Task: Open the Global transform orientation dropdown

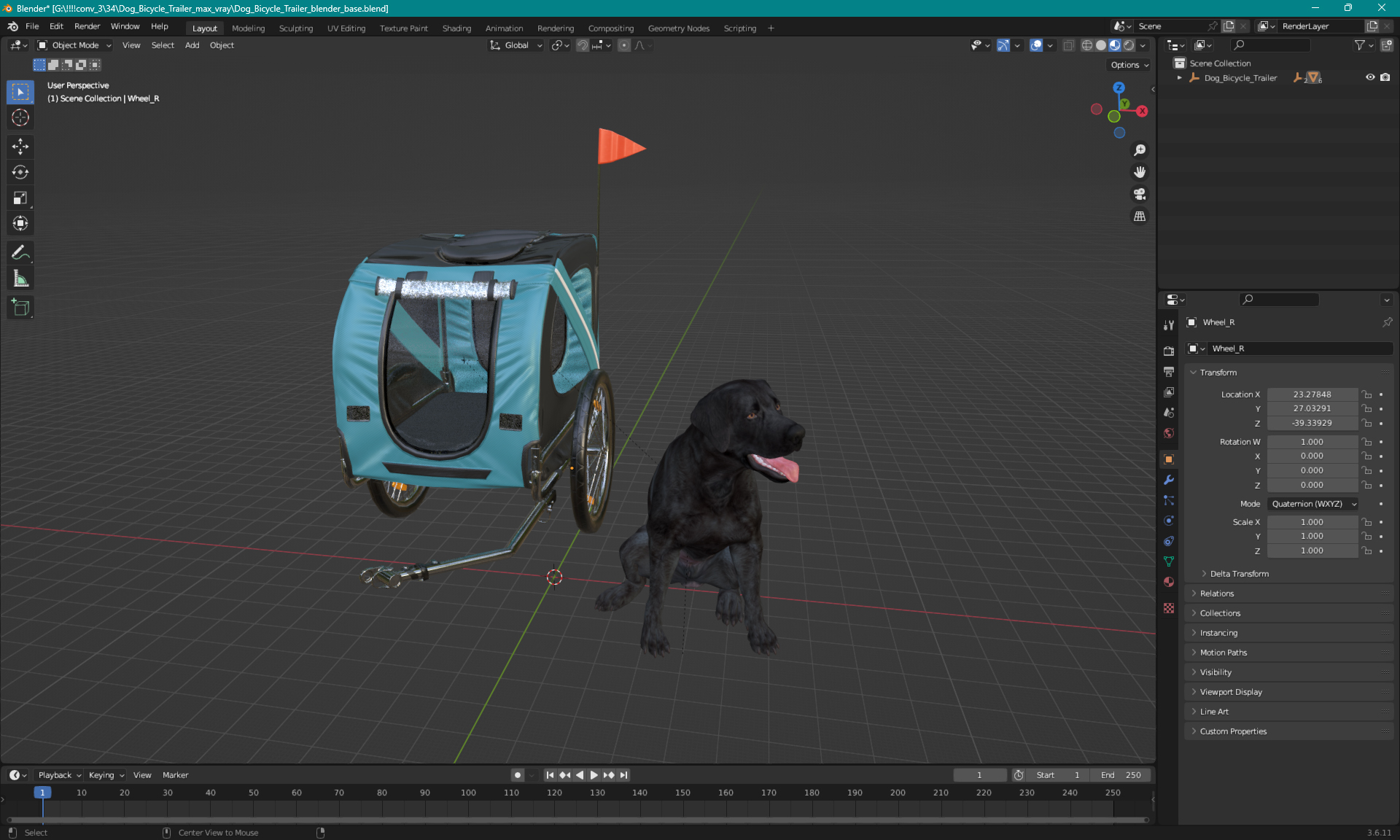Action: [x=516, y=45]
